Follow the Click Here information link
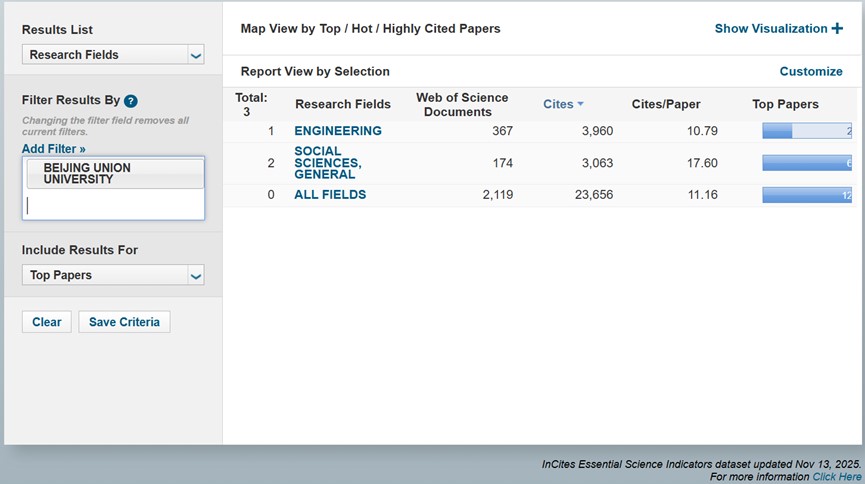The width and height of the screenshot is (865, 484). coord(836,477)
